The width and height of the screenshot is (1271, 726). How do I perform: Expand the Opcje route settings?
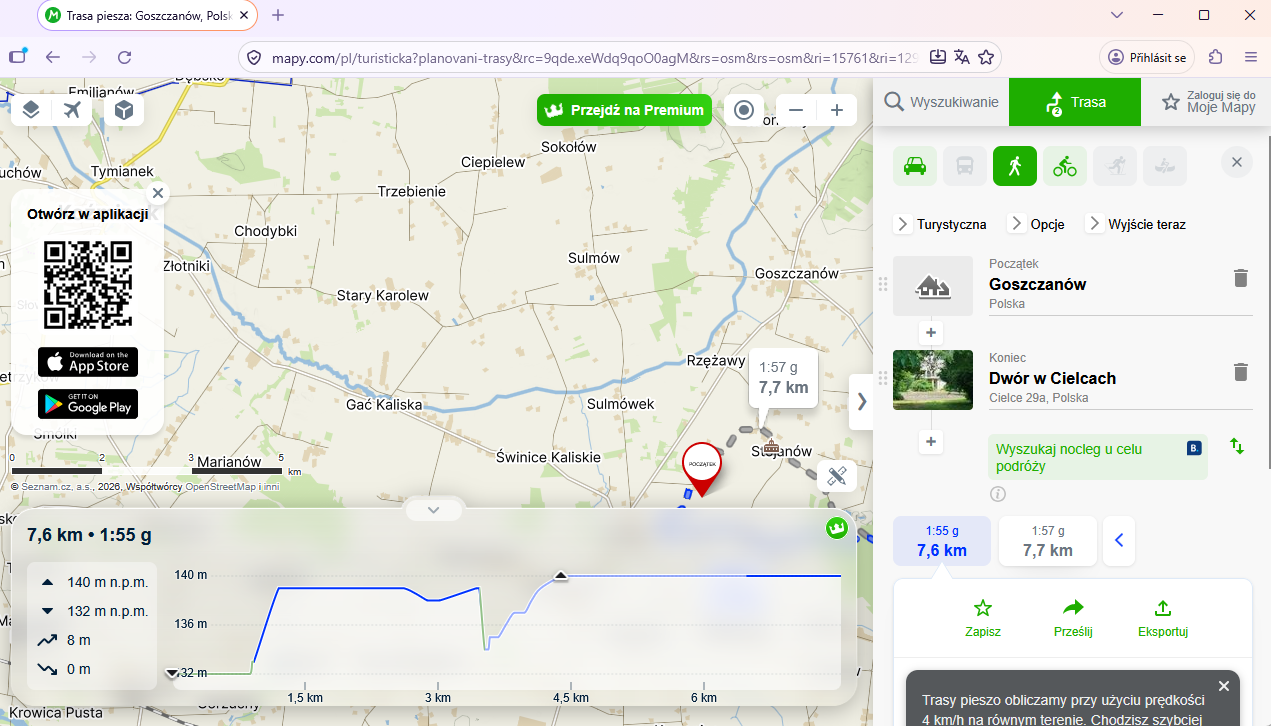tap(1037, 224)
